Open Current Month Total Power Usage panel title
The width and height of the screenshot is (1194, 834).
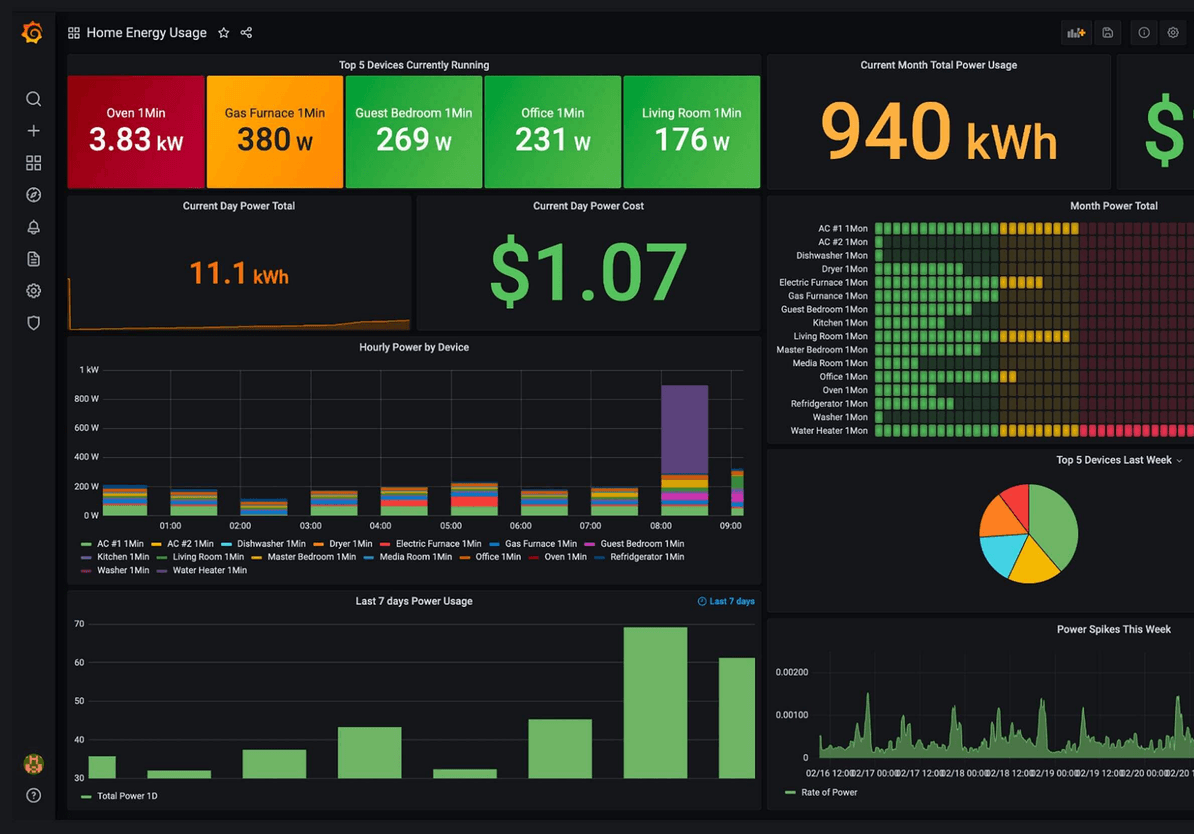coord(938,65)
